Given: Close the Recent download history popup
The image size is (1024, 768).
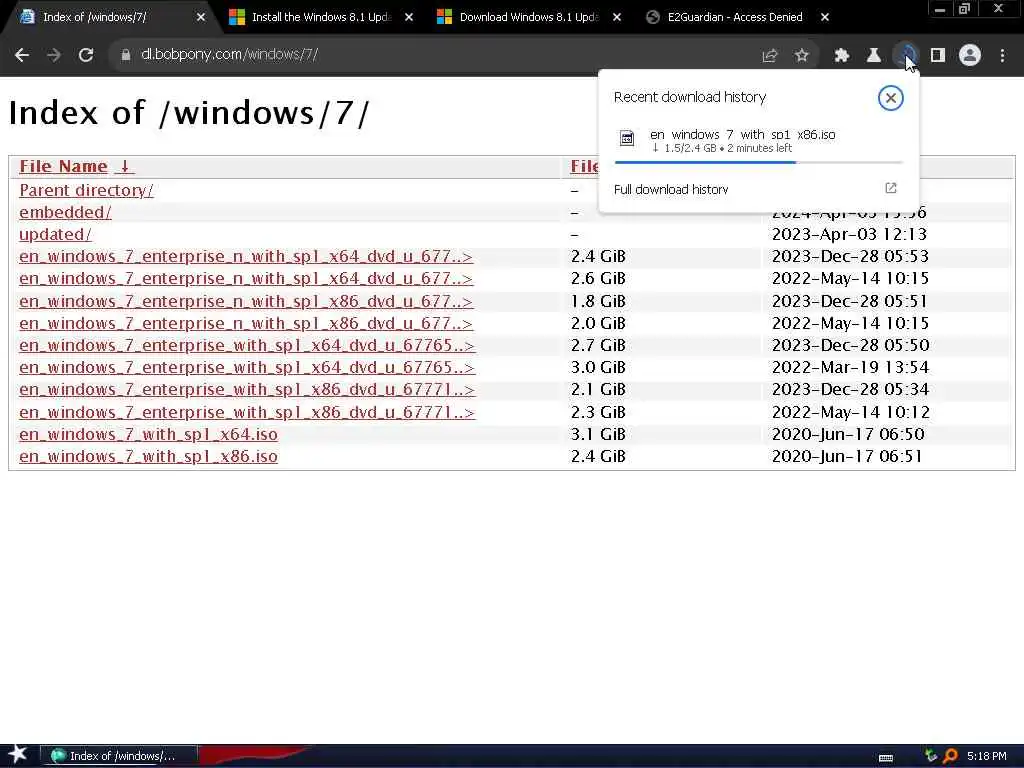Looking at the screenshot, I should coord(890,98).
